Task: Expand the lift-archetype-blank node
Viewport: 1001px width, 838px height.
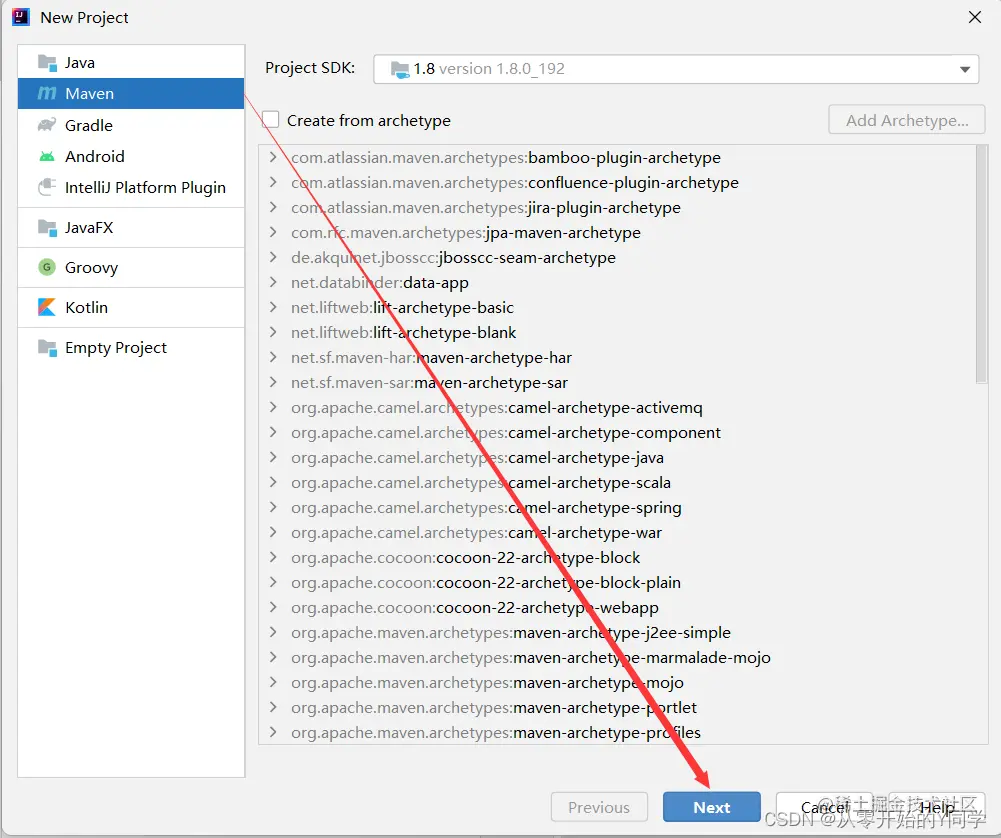Action: click(273, 332)
